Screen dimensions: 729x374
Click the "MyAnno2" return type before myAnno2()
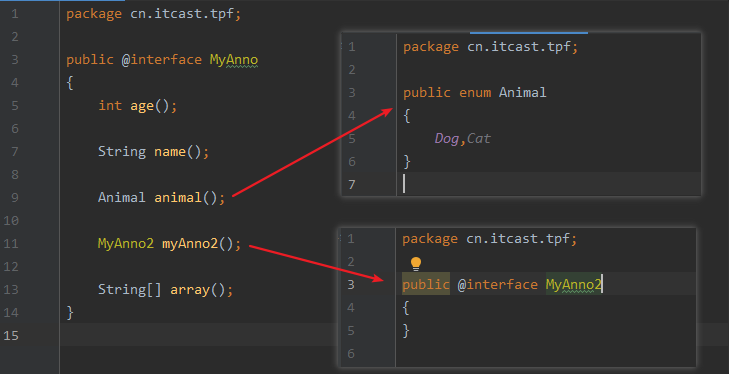[126, 243]
